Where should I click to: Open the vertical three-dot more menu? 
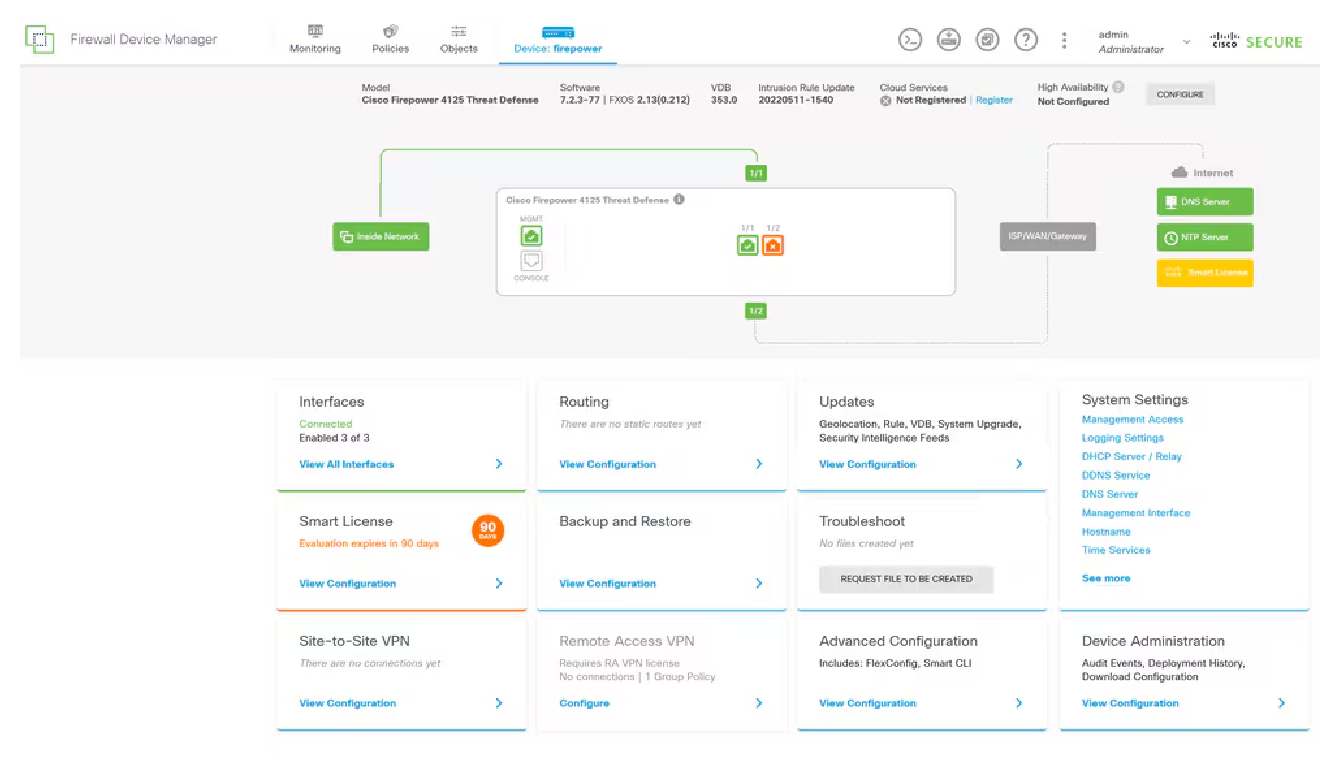[x=1064, y=40]
